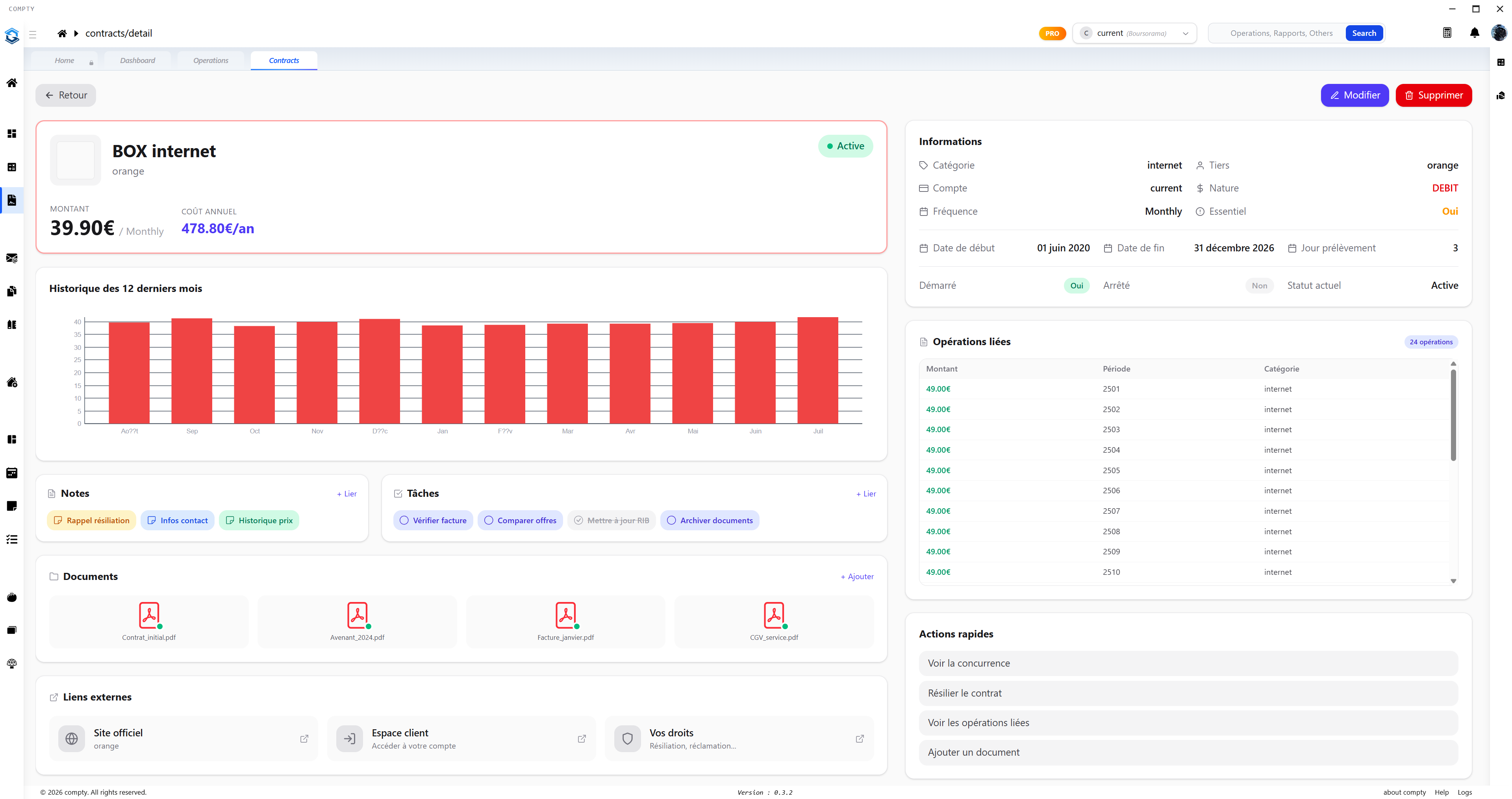Open the Infos contact note
Image resolution: width=1512 pixels, height=799 pixels.
coord(177,520)
